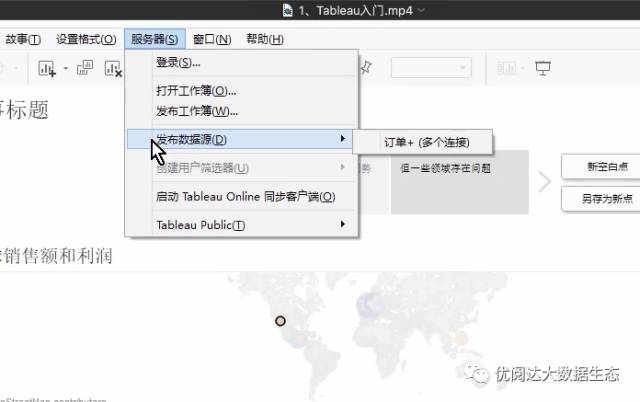The width and height of the screenshot is (640, 402).
Task: Open the 设置格式(O) menu
Action: (86, 39)
